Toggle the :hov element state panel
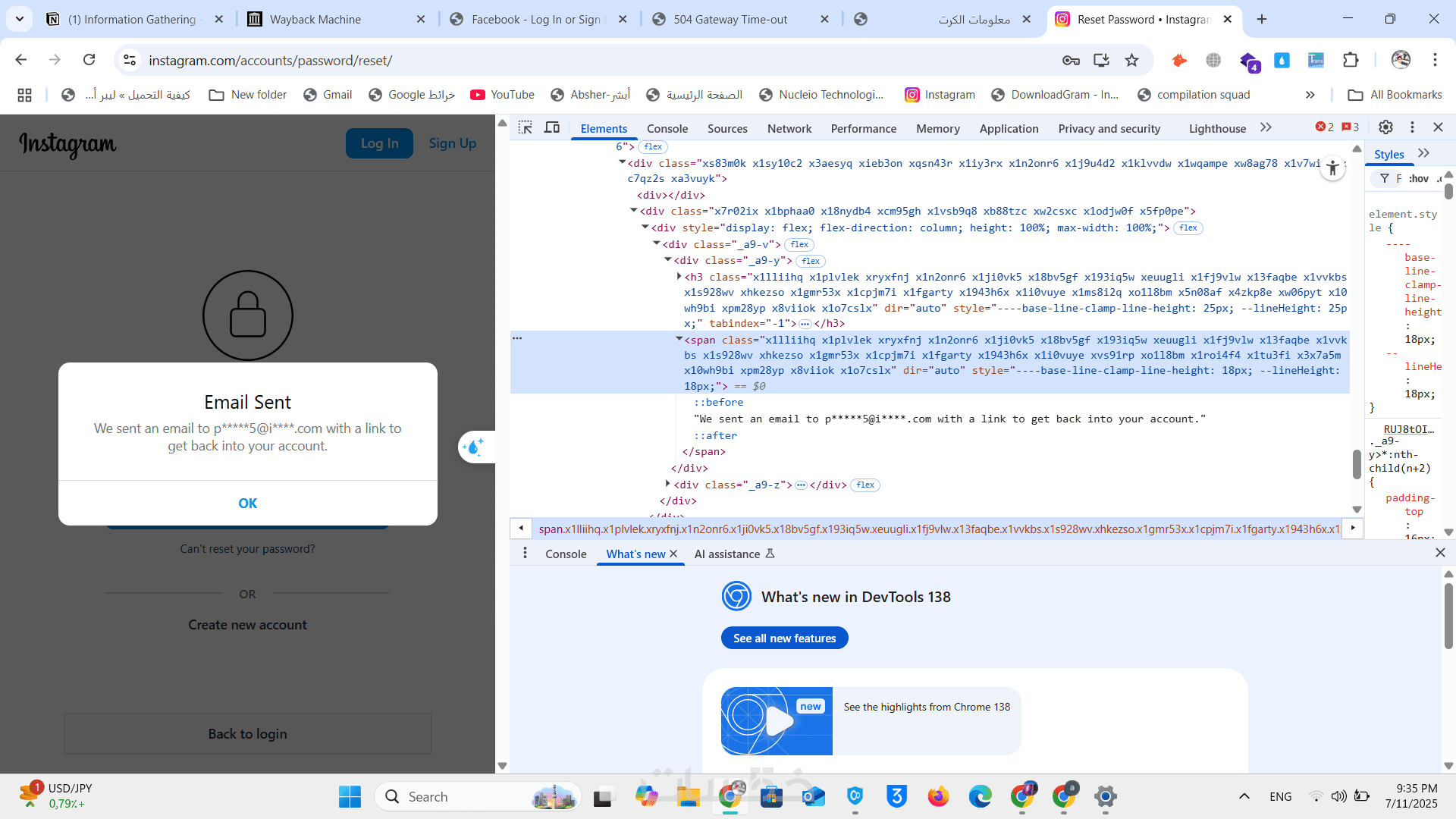 [1418, 178]
